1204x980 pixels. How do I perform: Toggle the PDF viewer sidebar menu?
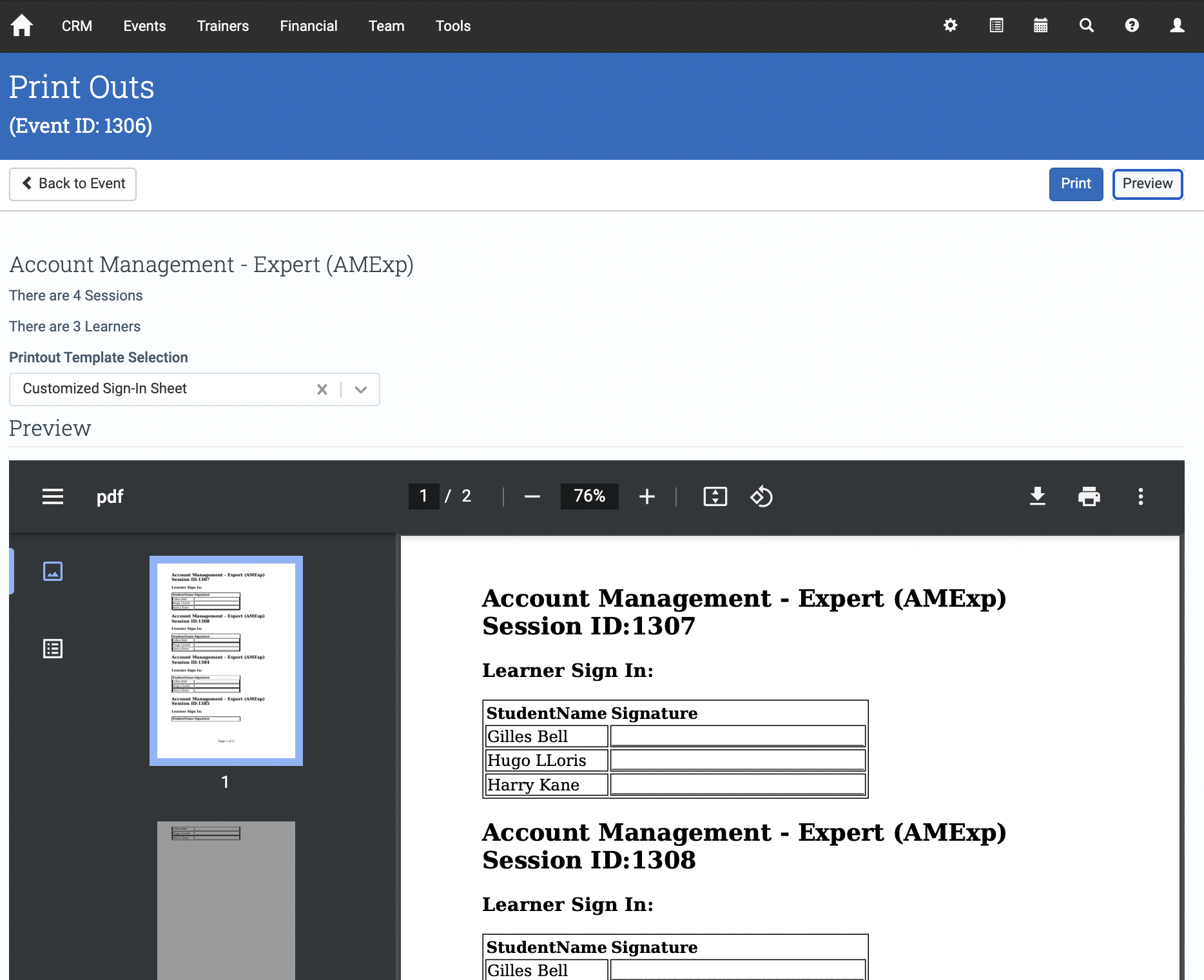tap(53, 496)
